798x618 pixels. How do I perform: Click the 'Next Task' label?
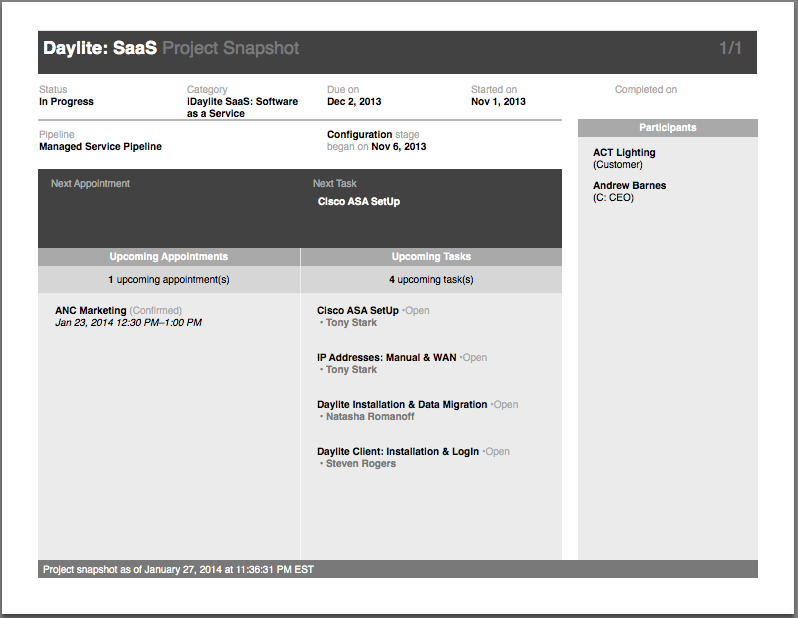334,183
